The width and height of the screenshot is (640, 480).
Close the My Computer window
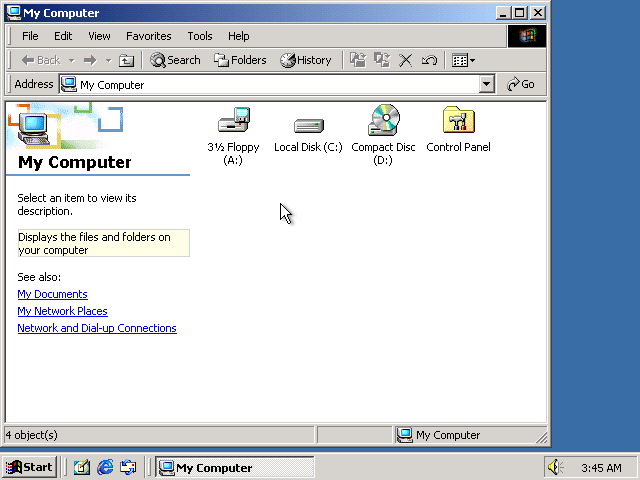[x=538, y=13]
